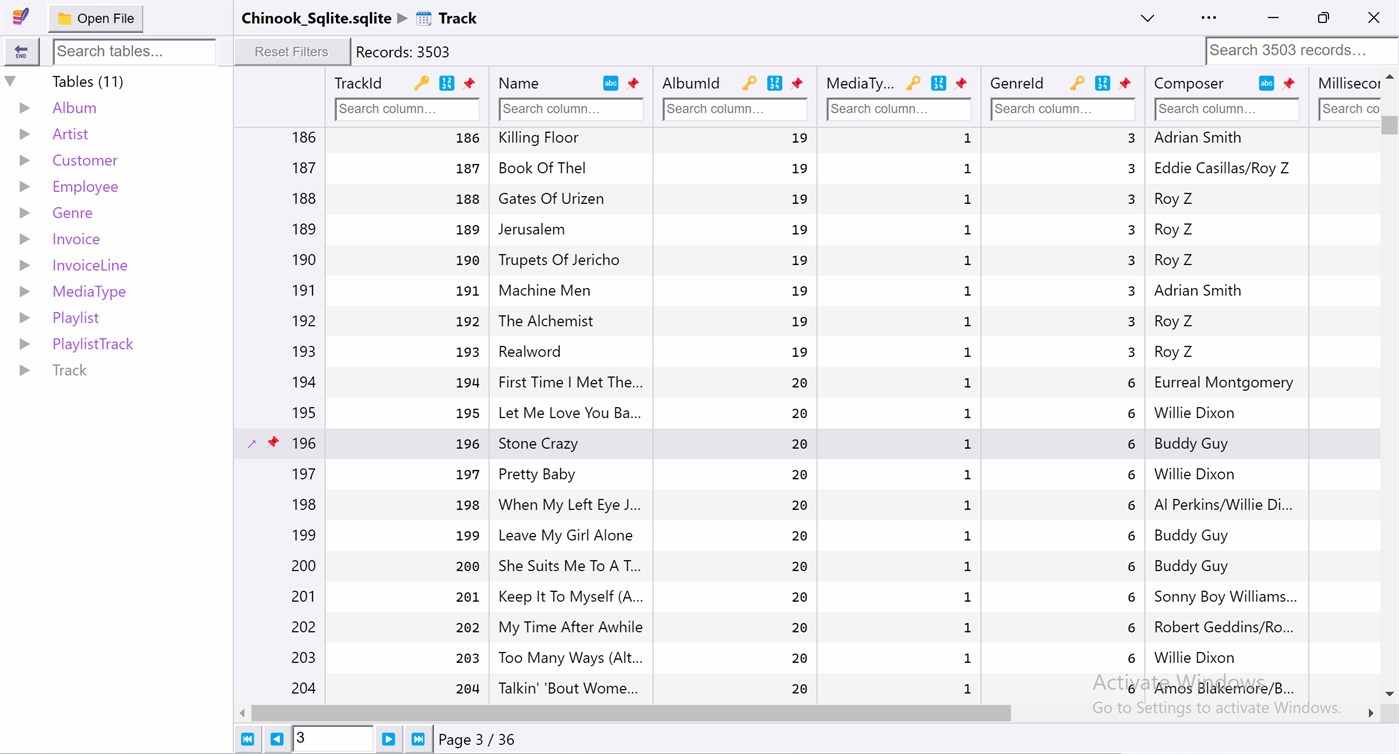Collapse the Tables (11) tree
The image size is (1399, 754).
tap(10, 81)
